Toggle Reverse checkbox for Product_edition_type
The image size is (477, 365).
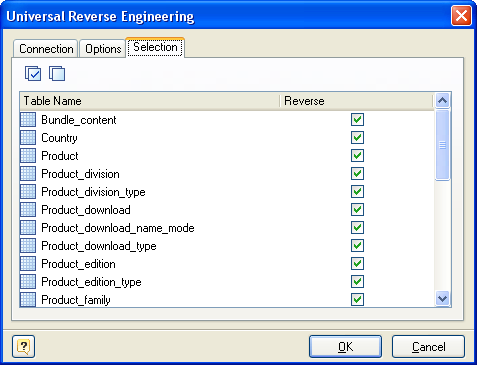357,282
